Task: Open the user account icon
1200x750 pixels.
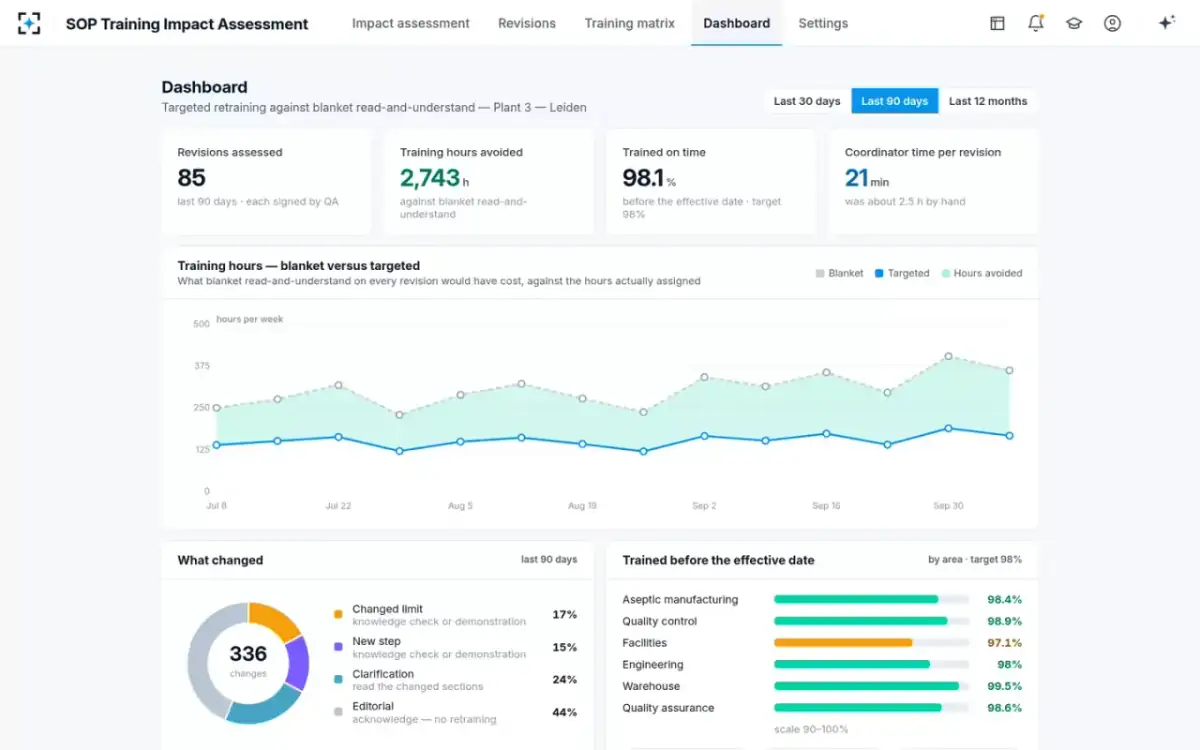Action: [x=1112, y=23]
